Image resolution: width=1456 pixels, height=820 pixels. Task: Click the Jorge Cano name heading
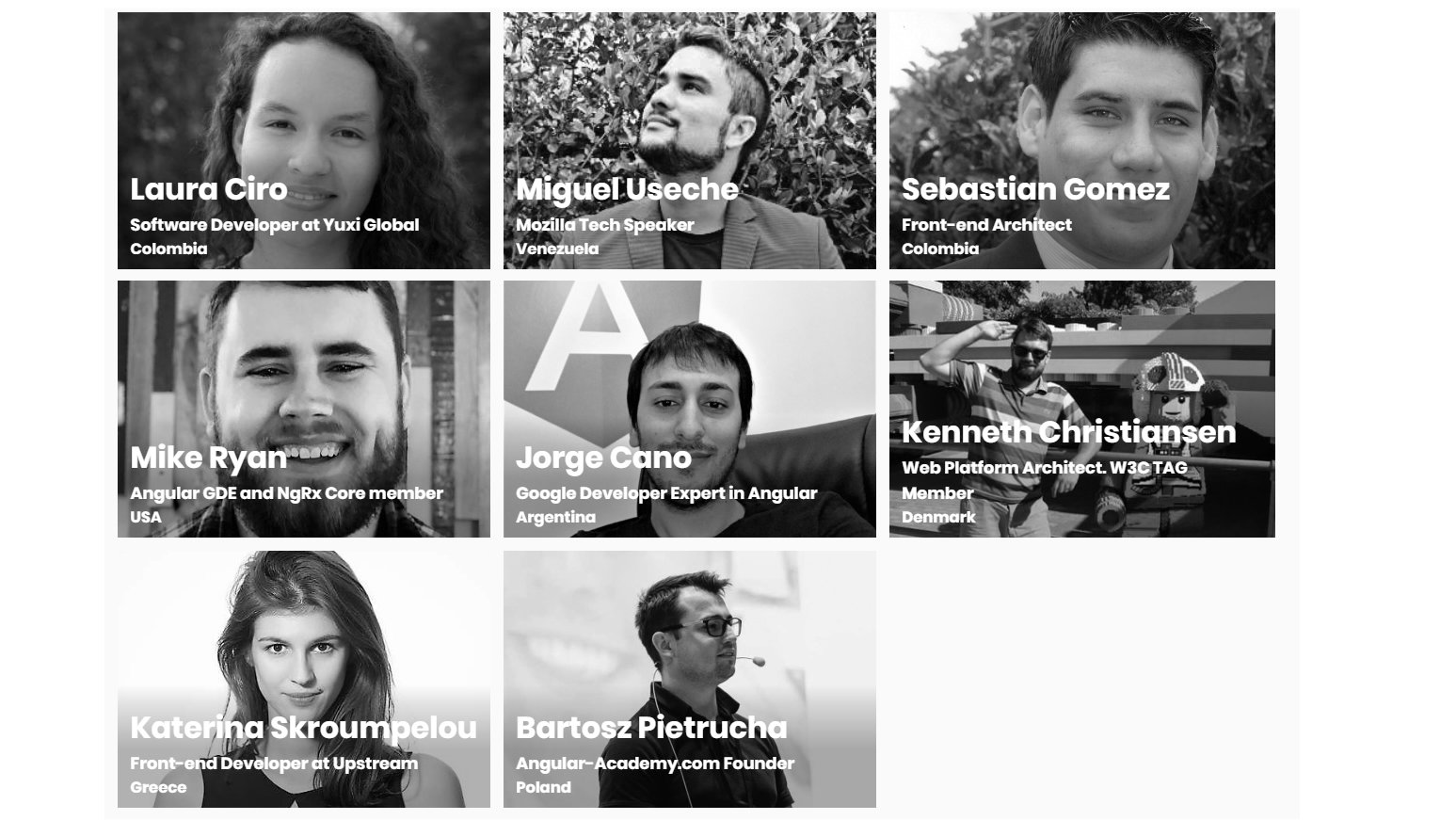[x=603, y=458]
